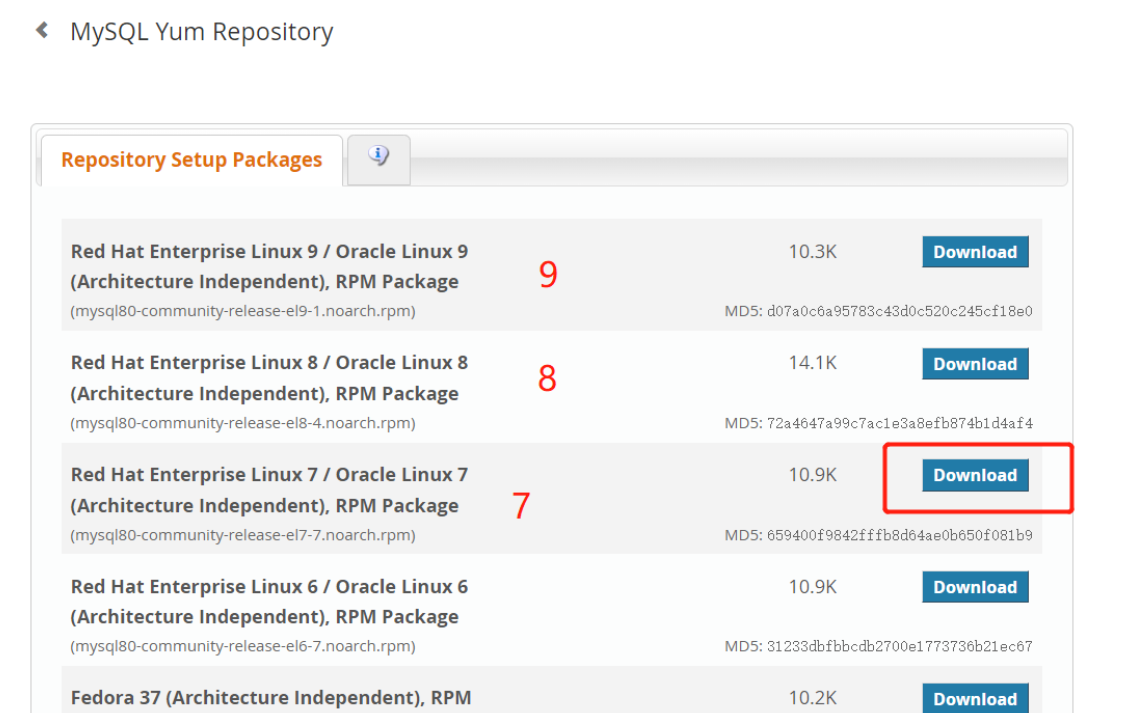Download the Fedora 37 RPM package

975,699
